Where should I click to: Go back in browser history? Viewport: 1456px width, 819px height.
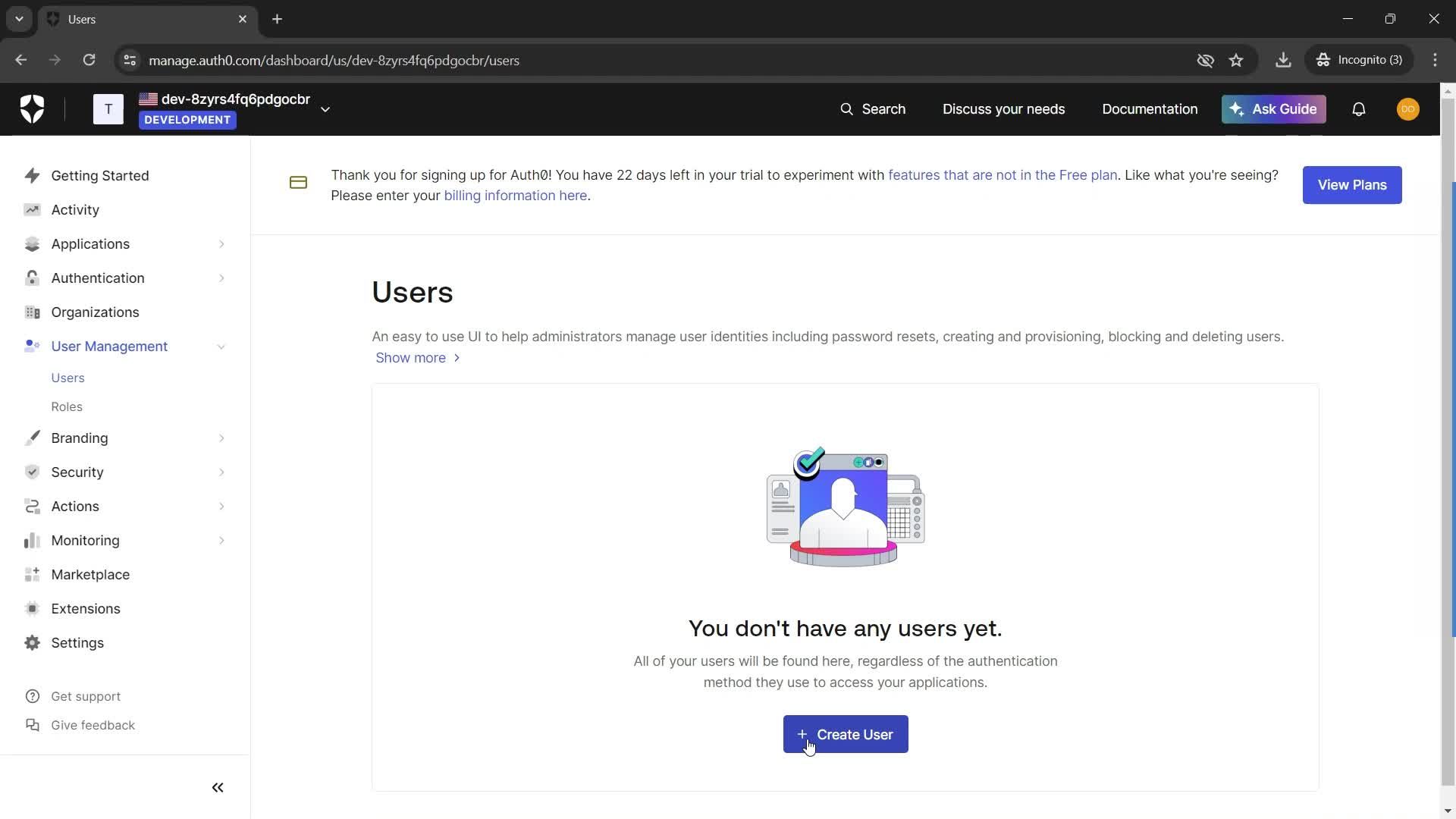[x=20, y=60]
